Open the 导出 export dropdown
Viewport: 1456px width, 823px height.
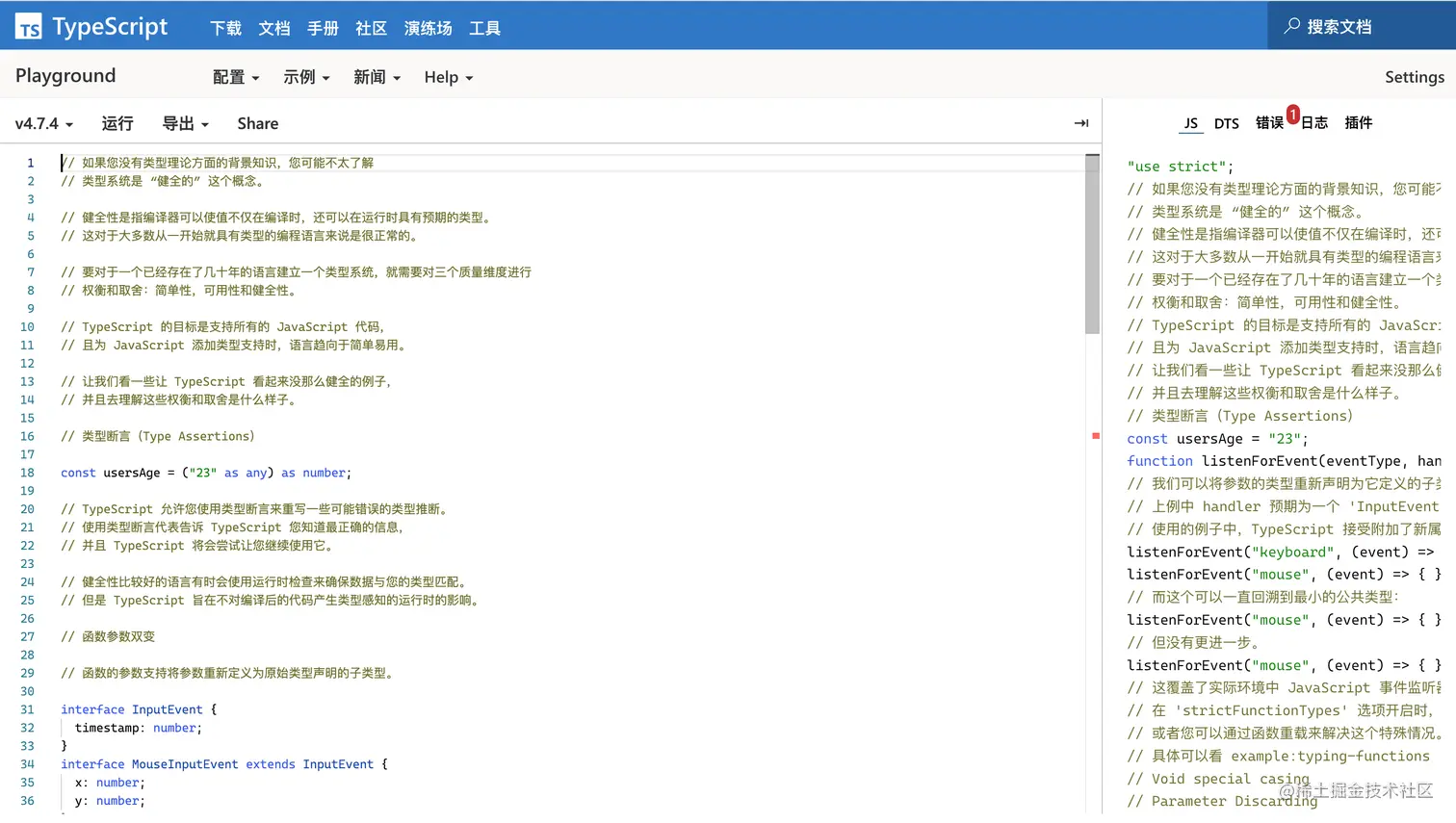(x=186, y=123)
